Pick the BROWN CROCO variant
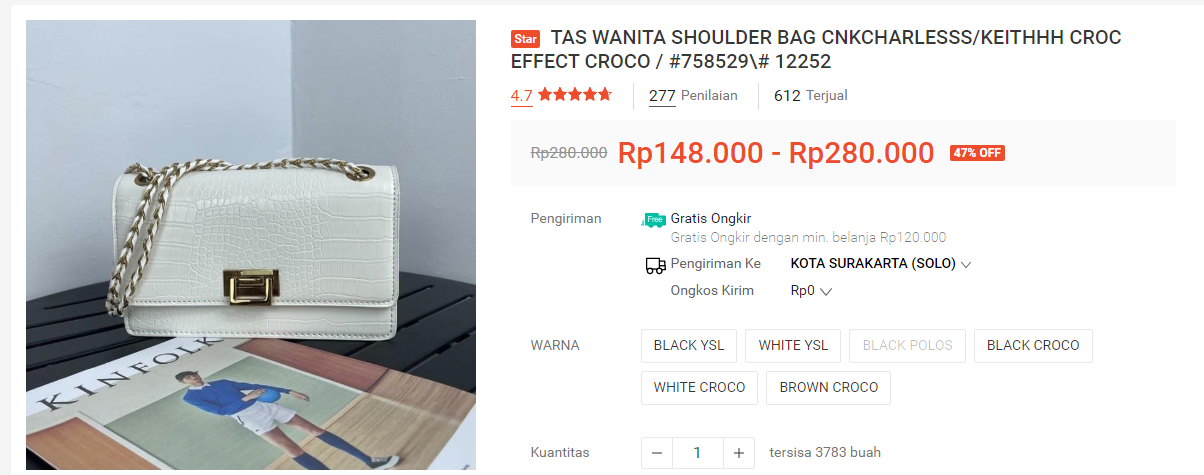The width and height of the screenshot is (1204, 475). tap(829, 387)
